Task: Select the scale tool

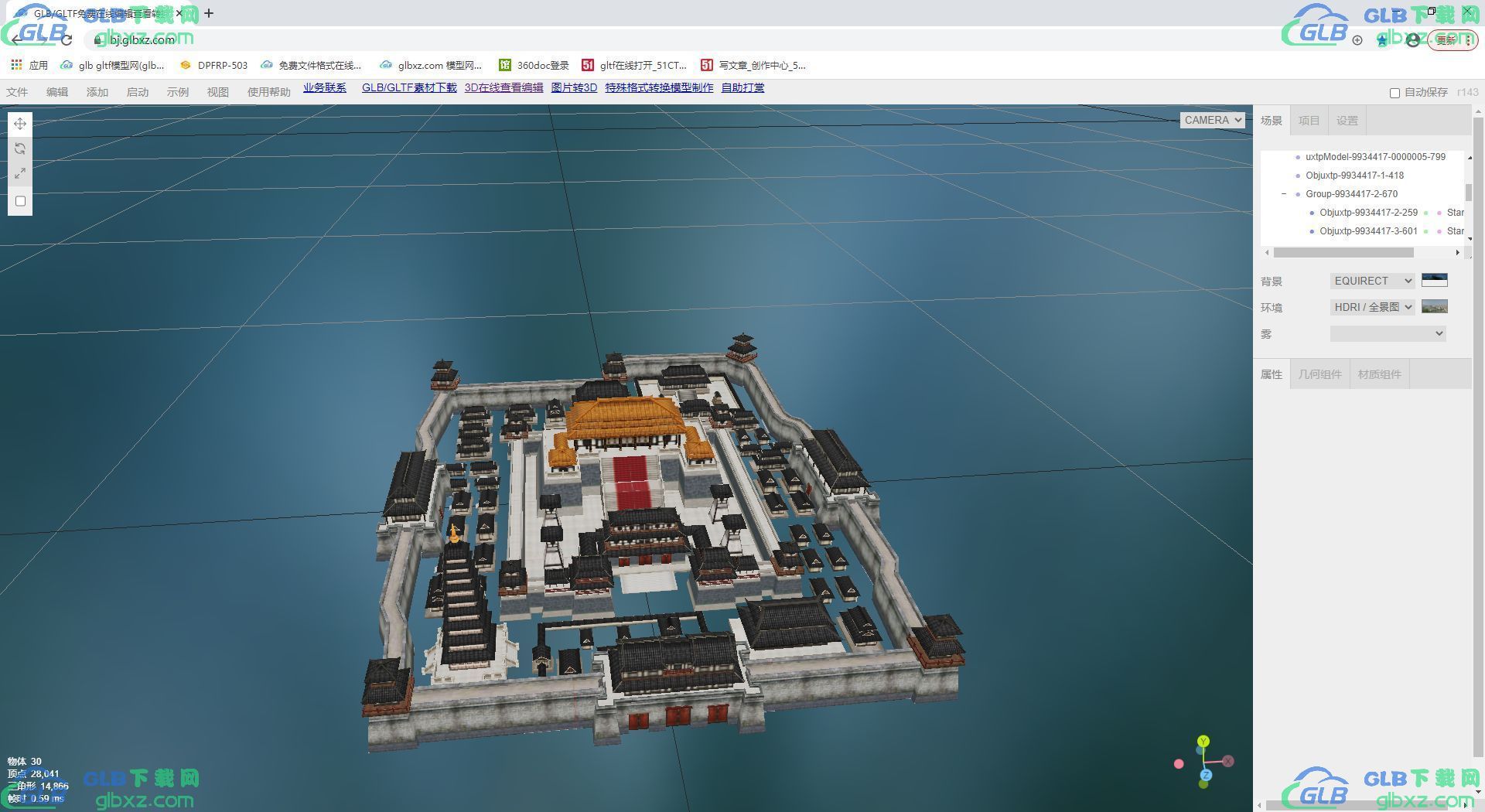Action: (x=20, y=173)
